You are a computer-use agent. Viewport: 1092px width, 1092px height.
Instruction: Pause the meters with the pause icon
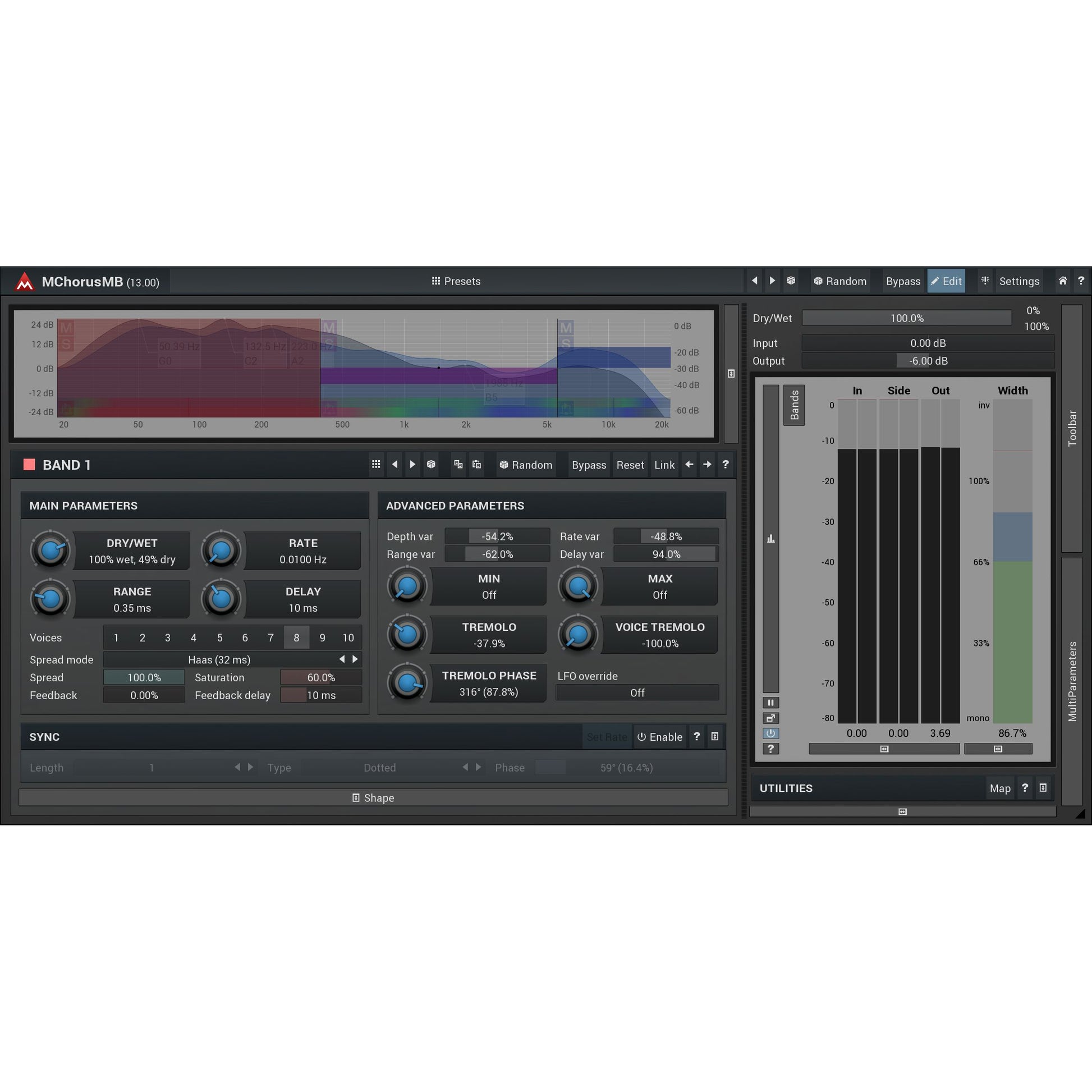[770, 703]
